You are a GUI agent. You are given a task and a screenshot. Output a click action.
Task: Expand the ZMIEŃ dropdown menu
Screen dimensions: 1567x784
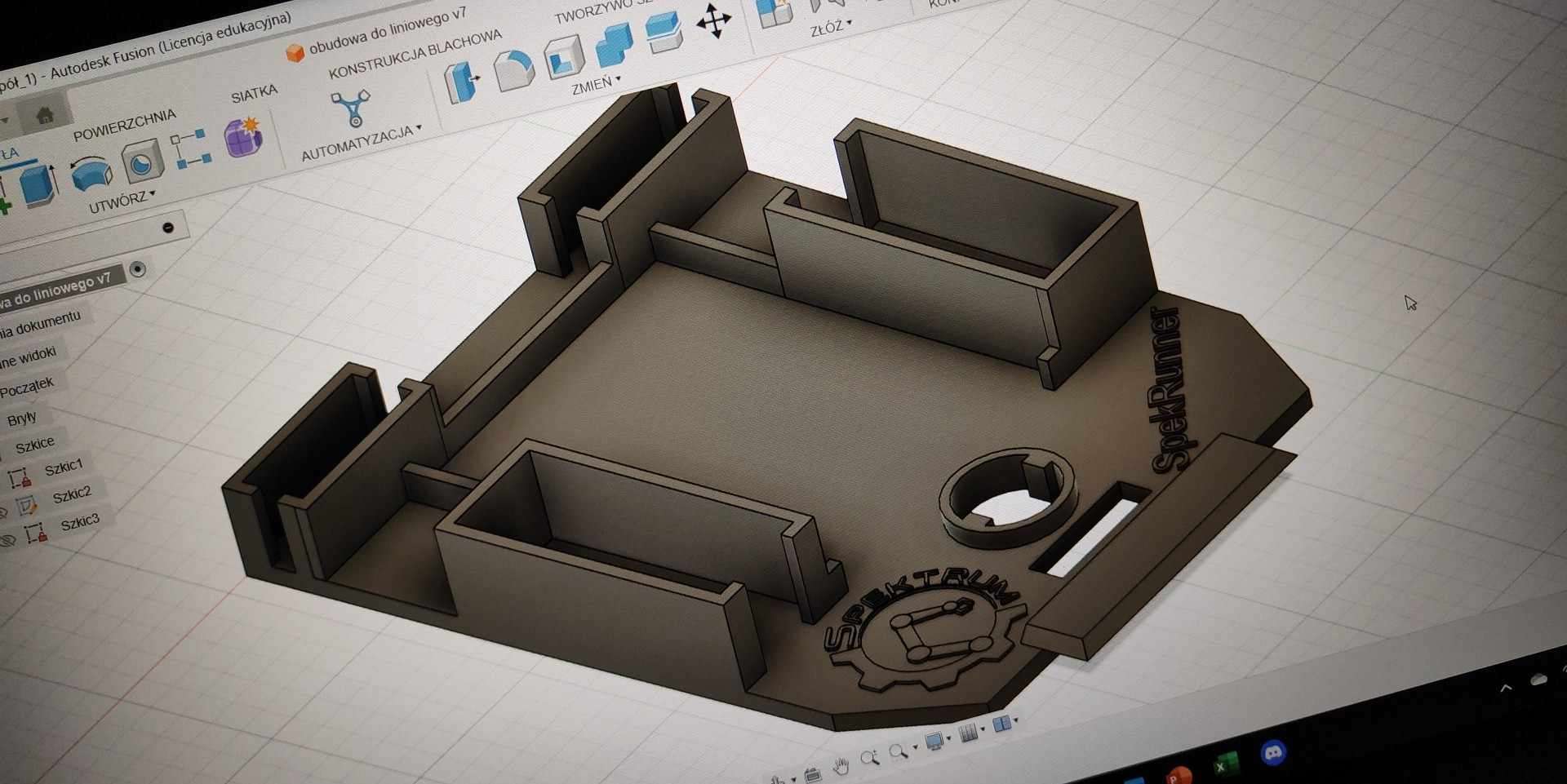tap(596, 85)
